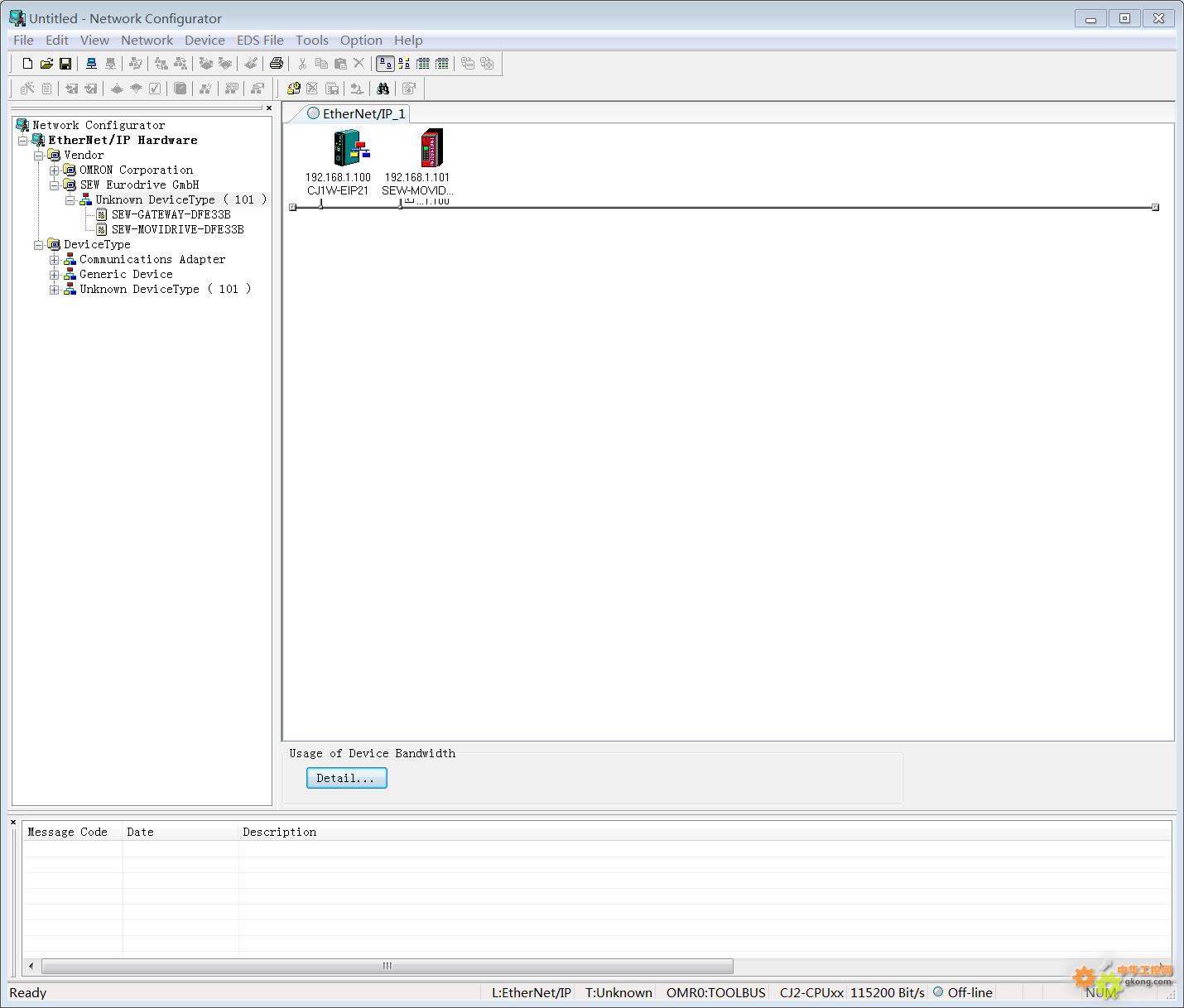Click the Copy toolbar icon
The width and height of the screenshot is (1184, 1008).
tap(321, 64)
